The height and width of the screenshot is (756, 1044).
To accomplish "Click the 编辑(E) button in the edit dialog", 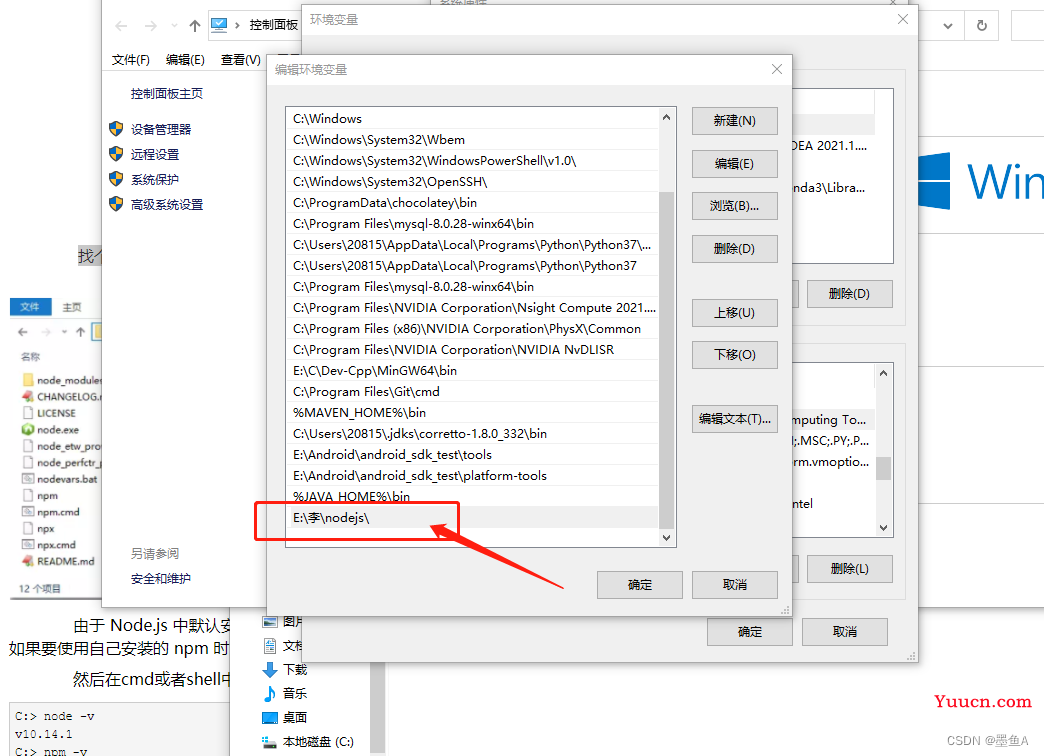I will 734,164.
